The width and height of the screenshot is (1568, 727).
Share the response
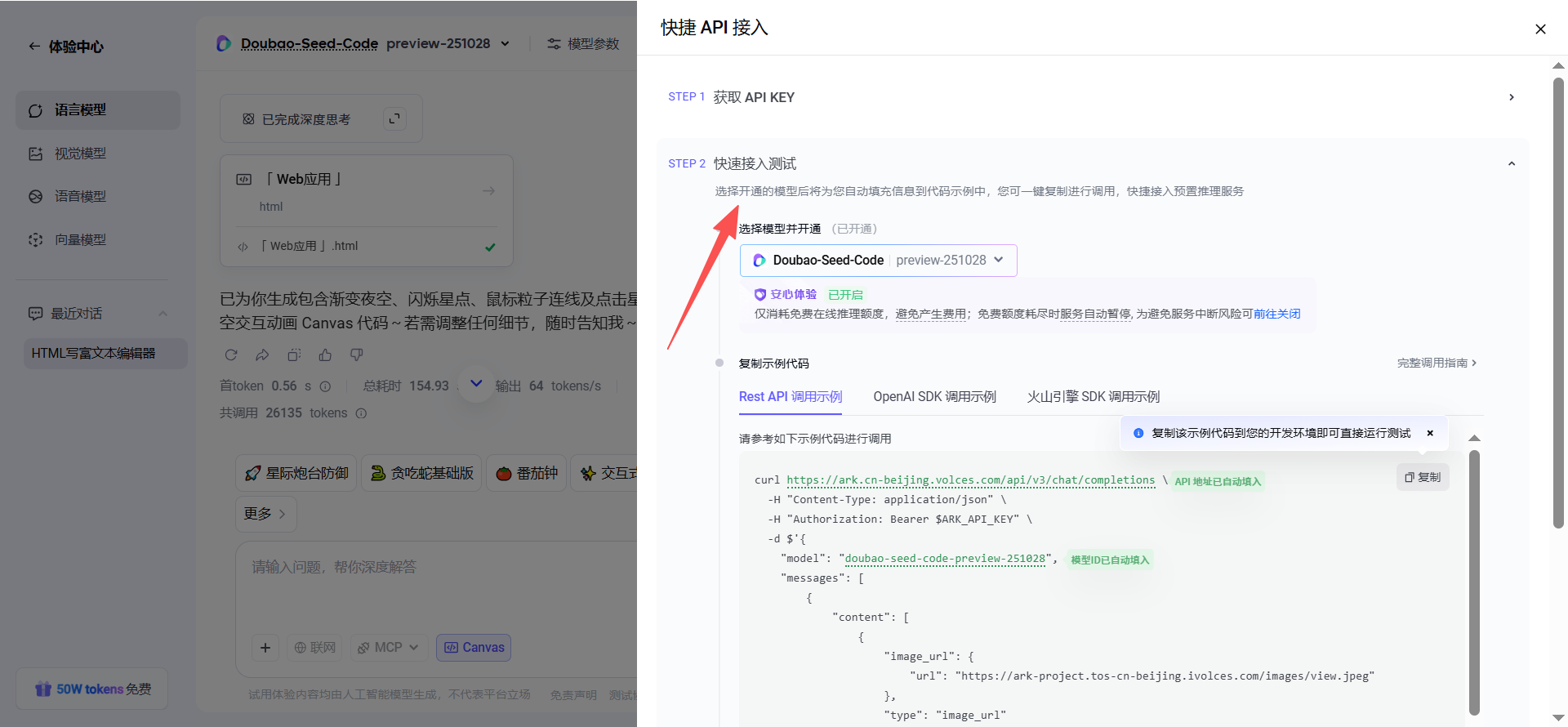(x=262, y=355)
